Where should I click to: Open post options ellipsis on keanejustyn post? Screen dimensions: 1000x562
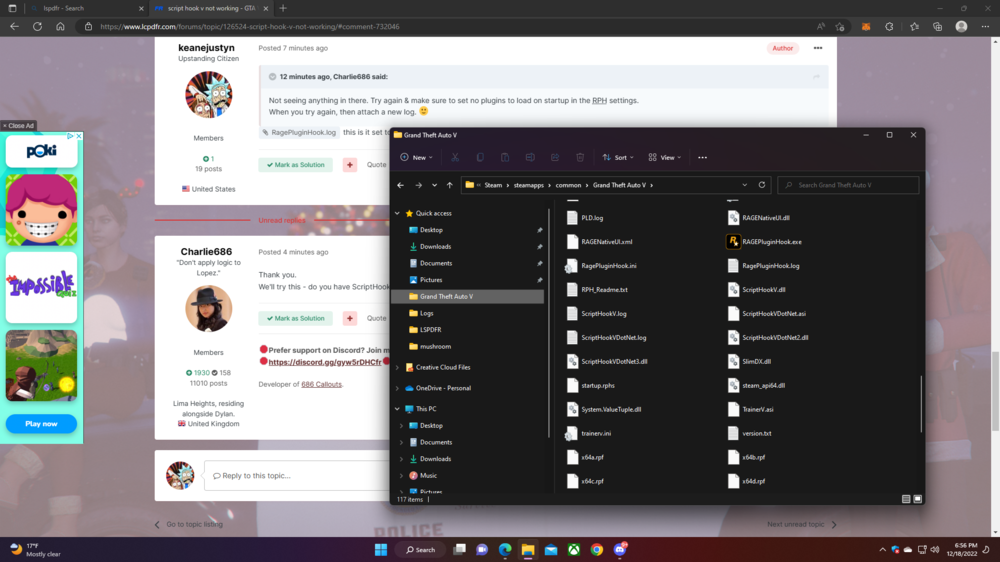818,48
